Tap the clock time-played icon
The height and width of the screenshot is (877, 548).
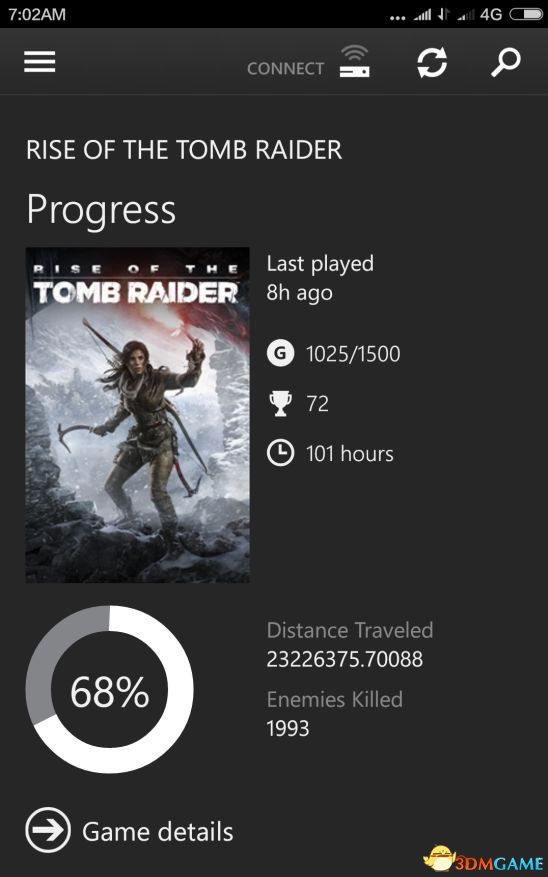point(280,454)
